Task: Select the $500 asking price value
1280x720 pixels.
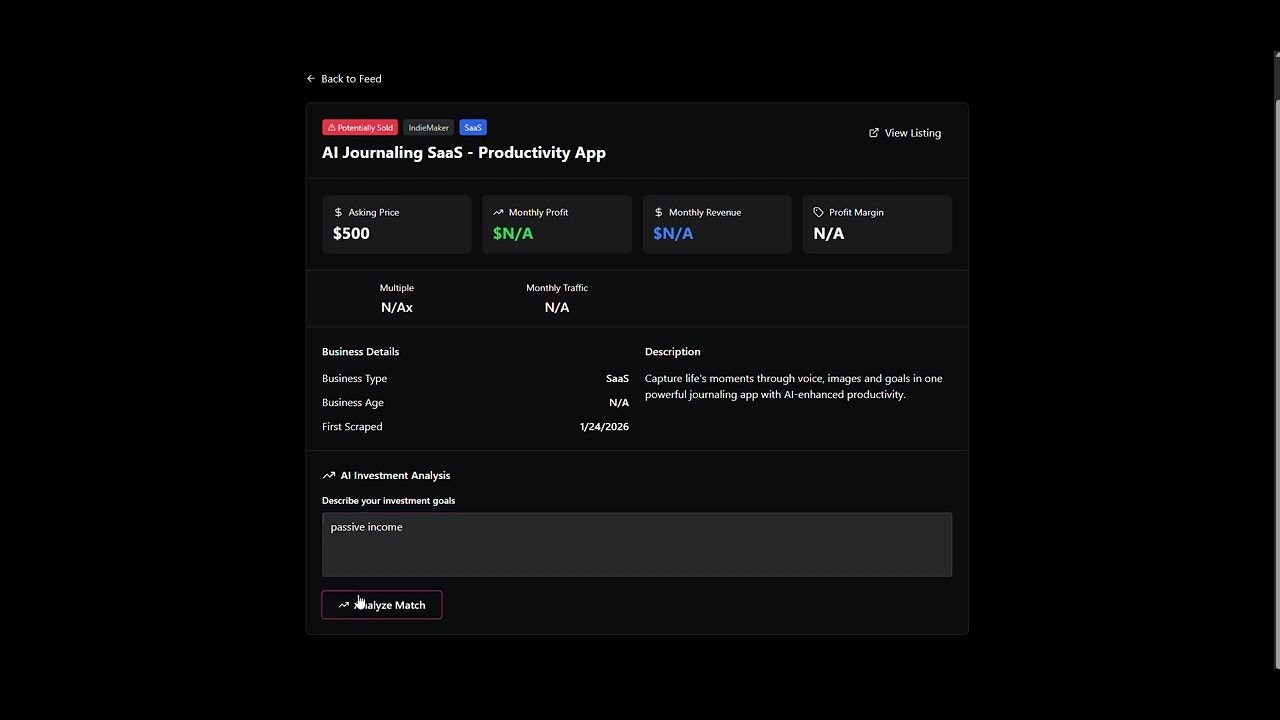Action: [351, 233]
